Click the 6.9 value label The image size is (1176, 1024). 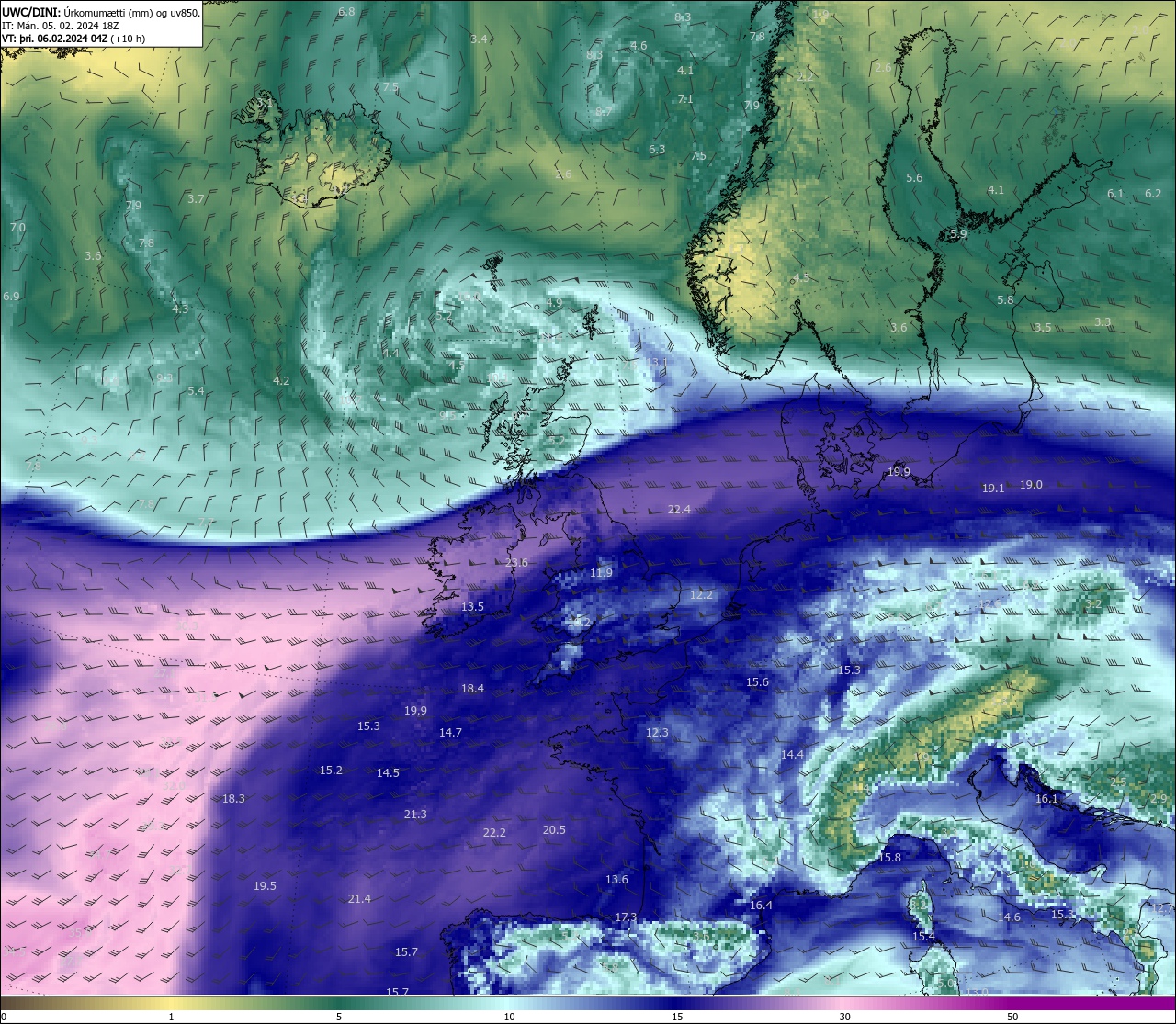pos(11,297)
